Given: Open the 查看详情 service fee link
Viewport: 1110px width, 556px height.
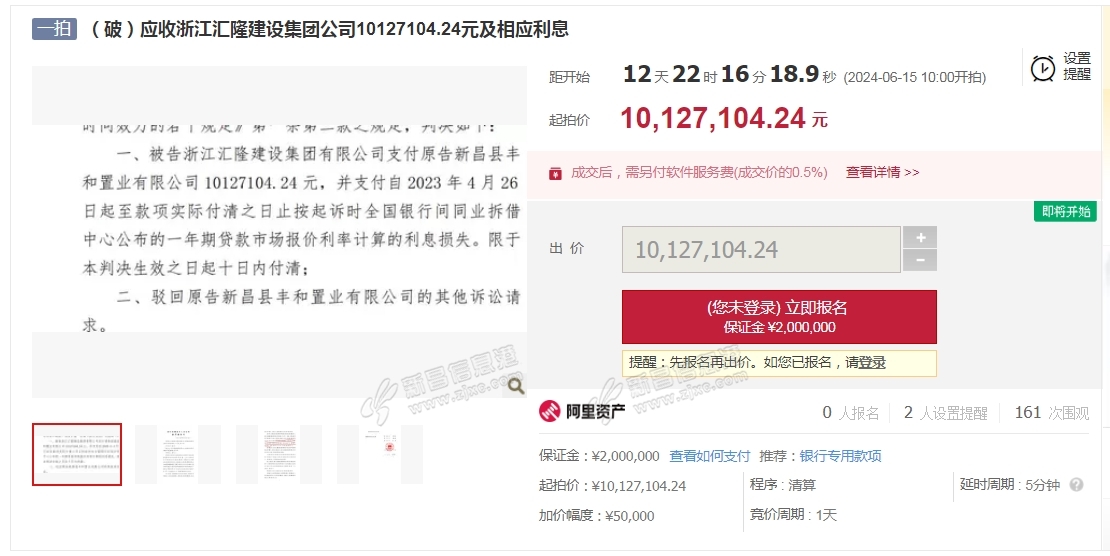Looking at the screenshot, I should pos(882,172).
